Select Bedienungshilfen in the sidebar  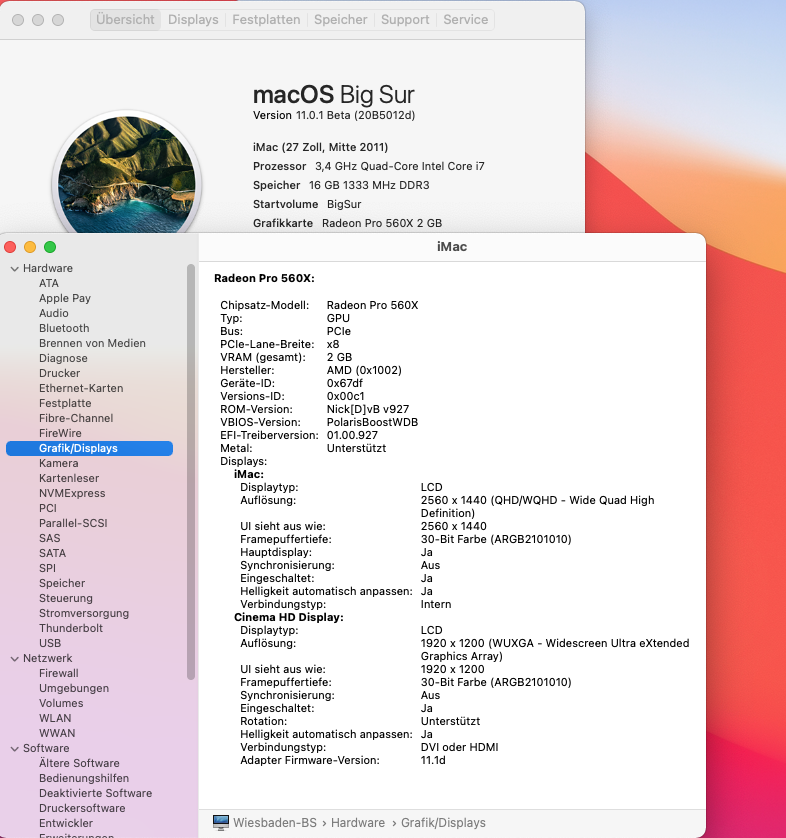pyautogui.click(x=83, y=778)
